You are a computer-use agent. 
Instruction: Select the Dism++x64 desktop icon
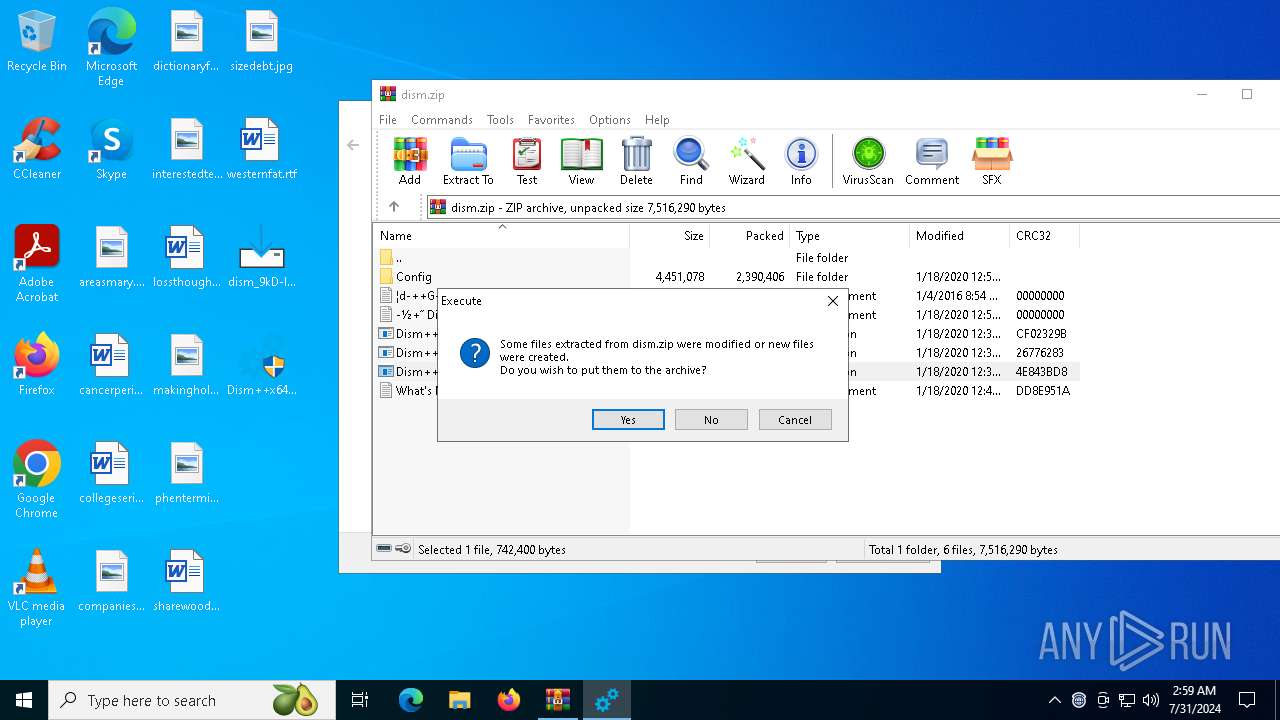(261, 366)
